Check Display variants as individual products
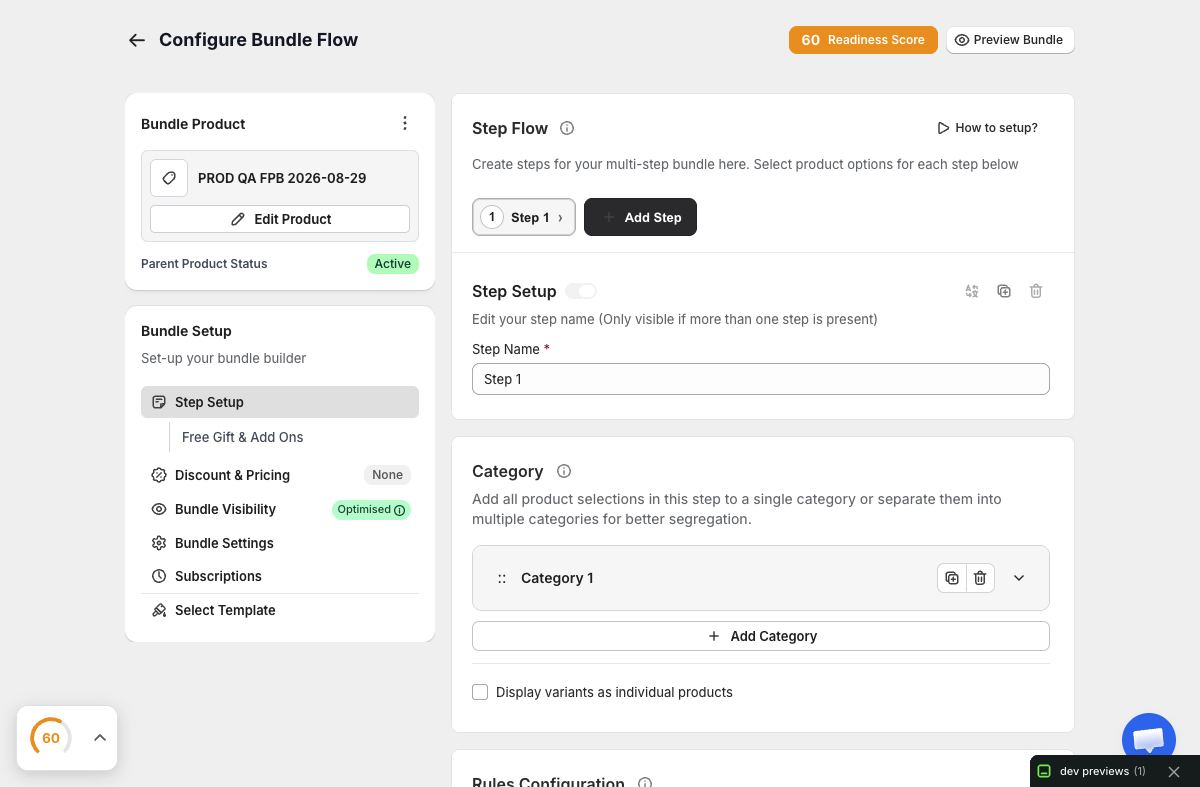 click(480, 692)
